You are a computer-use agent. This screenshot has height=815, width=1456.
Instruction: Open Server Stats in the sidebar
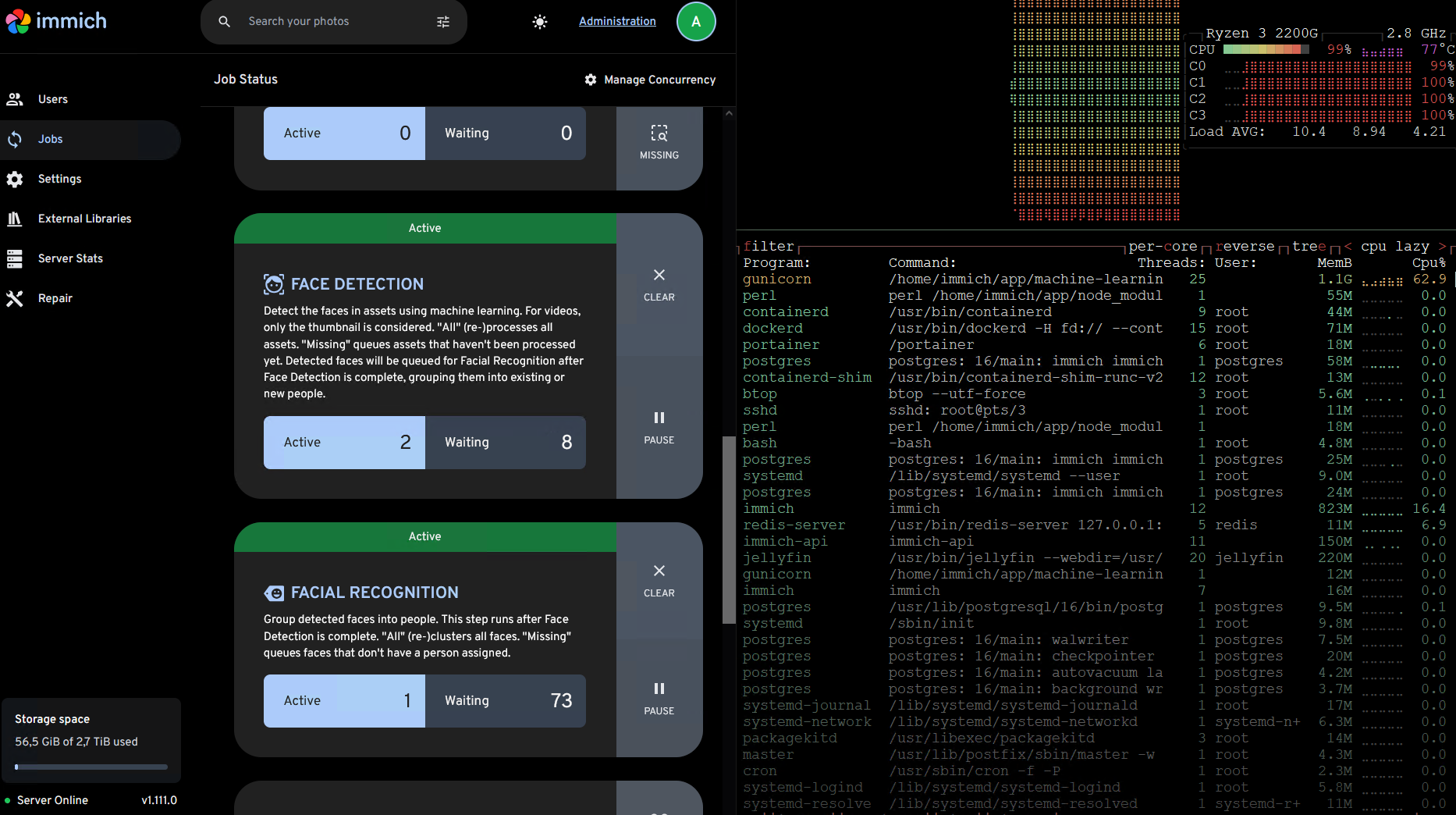point(91,258)
